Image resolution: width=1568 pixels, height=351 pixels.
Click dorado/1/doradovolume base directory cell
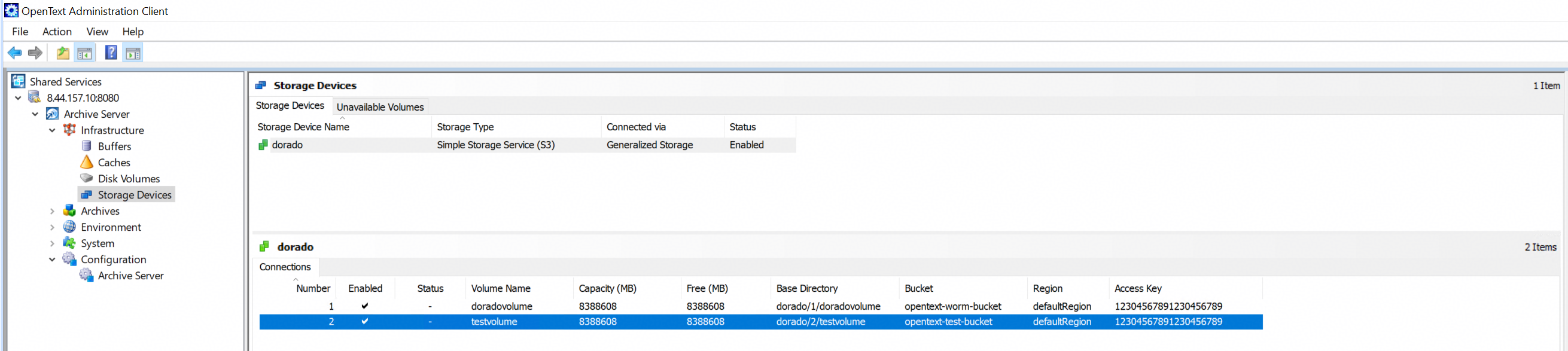[x=828, y=306]
